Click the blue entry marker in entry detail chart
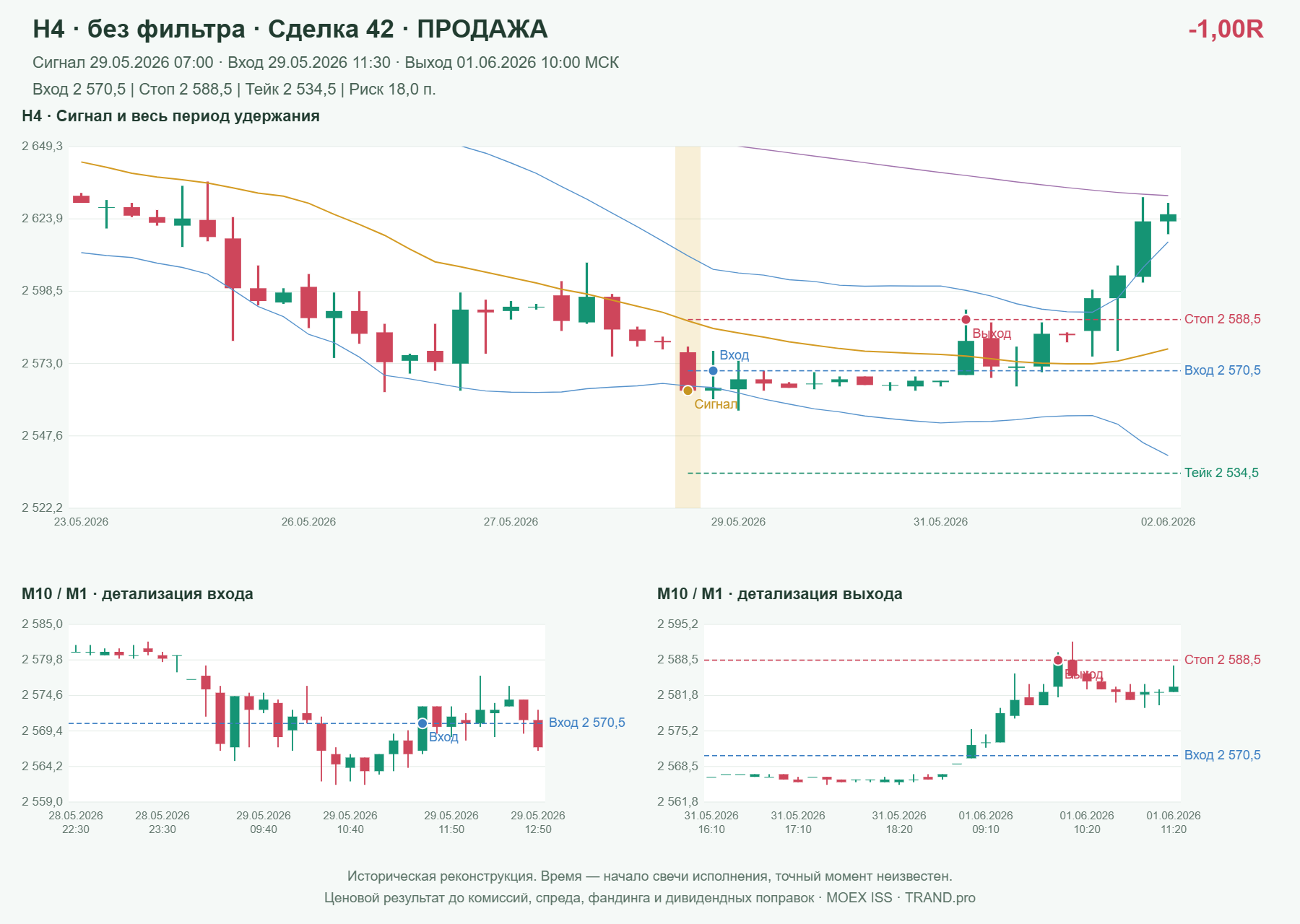This screenshot has width=1300, height=924. click(x=422, y=723)
